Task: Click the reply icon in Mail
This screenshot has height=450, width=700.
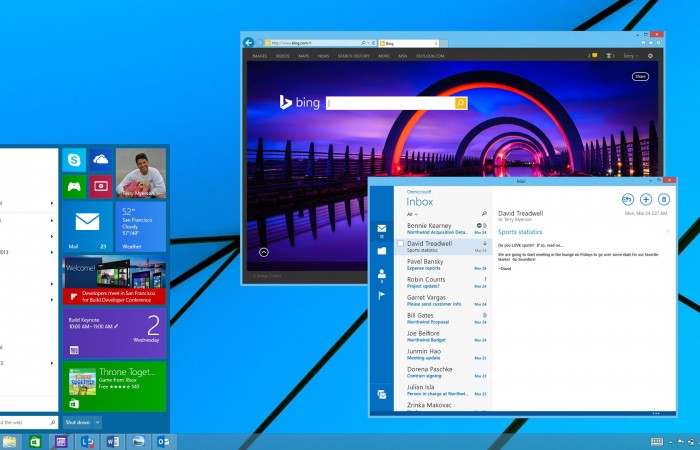Action: (x=628, y=200)
